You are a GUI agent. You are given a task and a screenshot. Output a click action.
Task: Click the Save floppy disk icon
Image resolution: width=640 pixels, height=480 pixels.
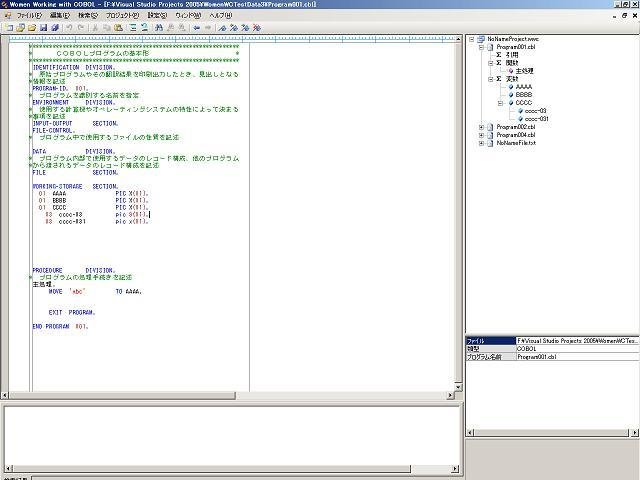tap(43, 28)
